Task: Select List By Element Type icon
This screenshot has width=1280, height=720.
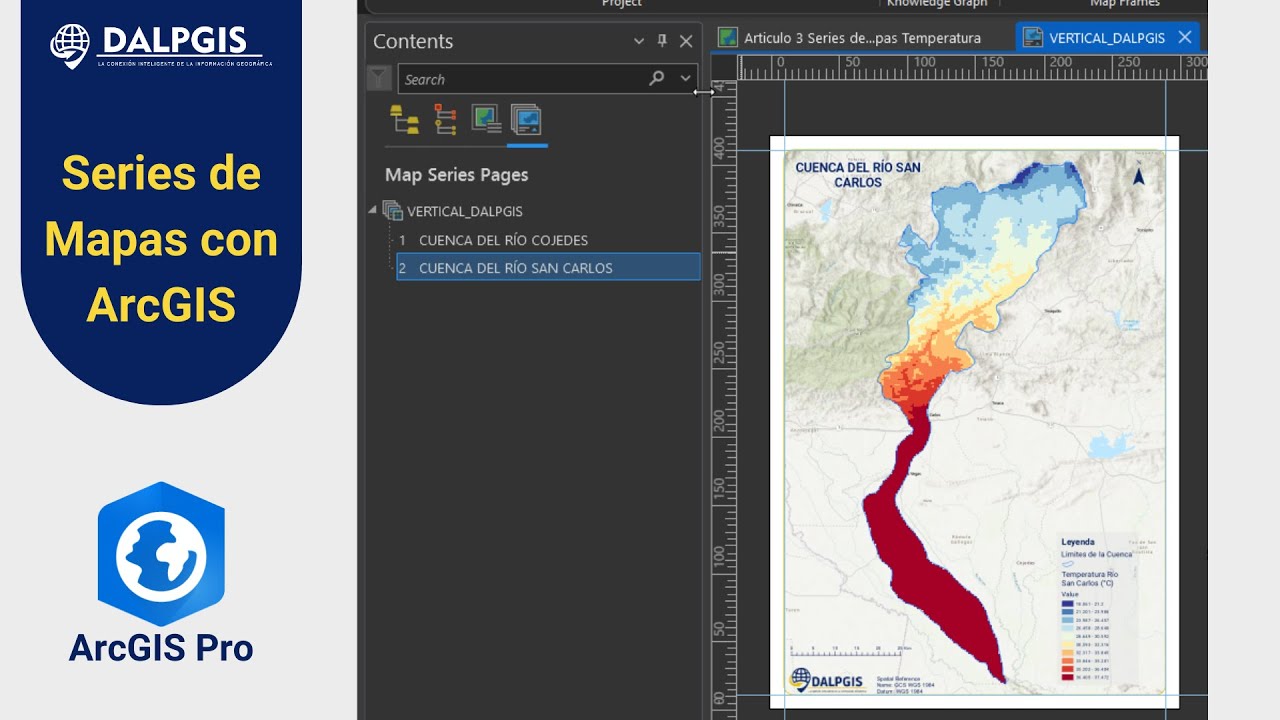Action: [x=445, y=120]
